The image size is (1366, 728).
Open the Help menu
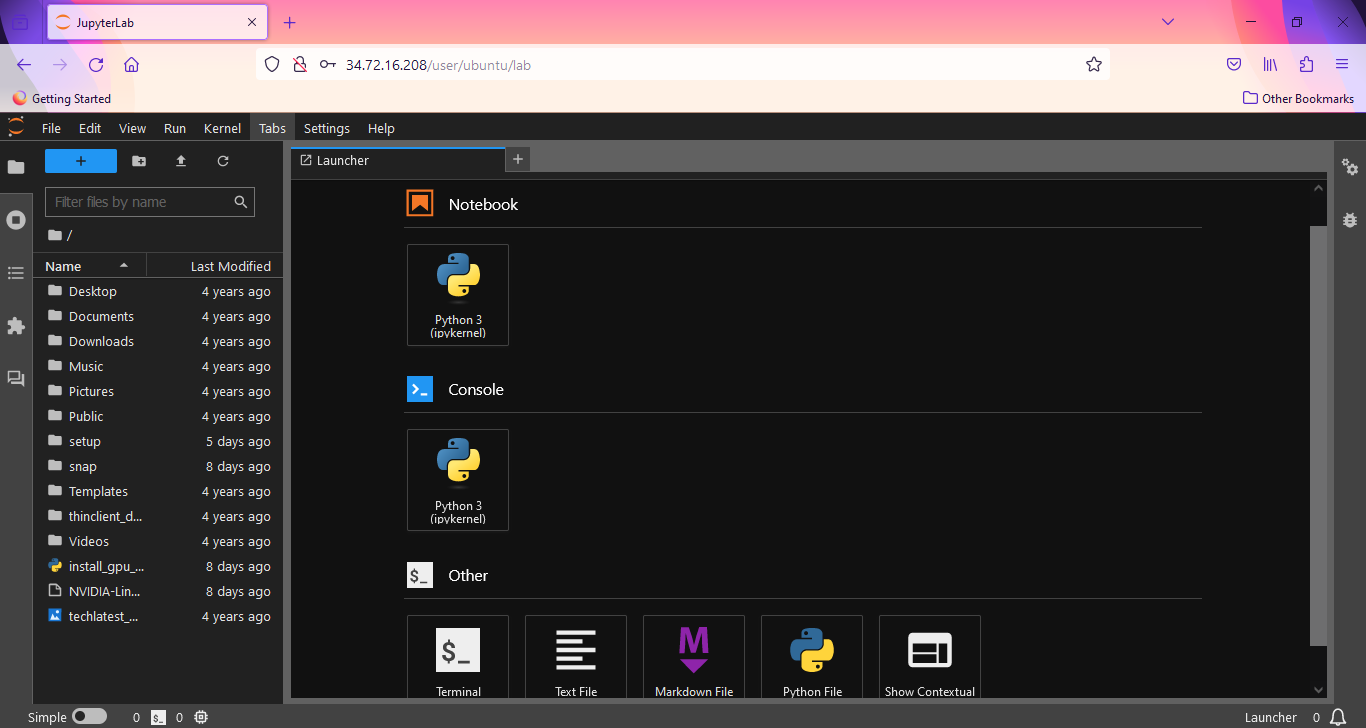pyautogui.click(x=381, y=128)
